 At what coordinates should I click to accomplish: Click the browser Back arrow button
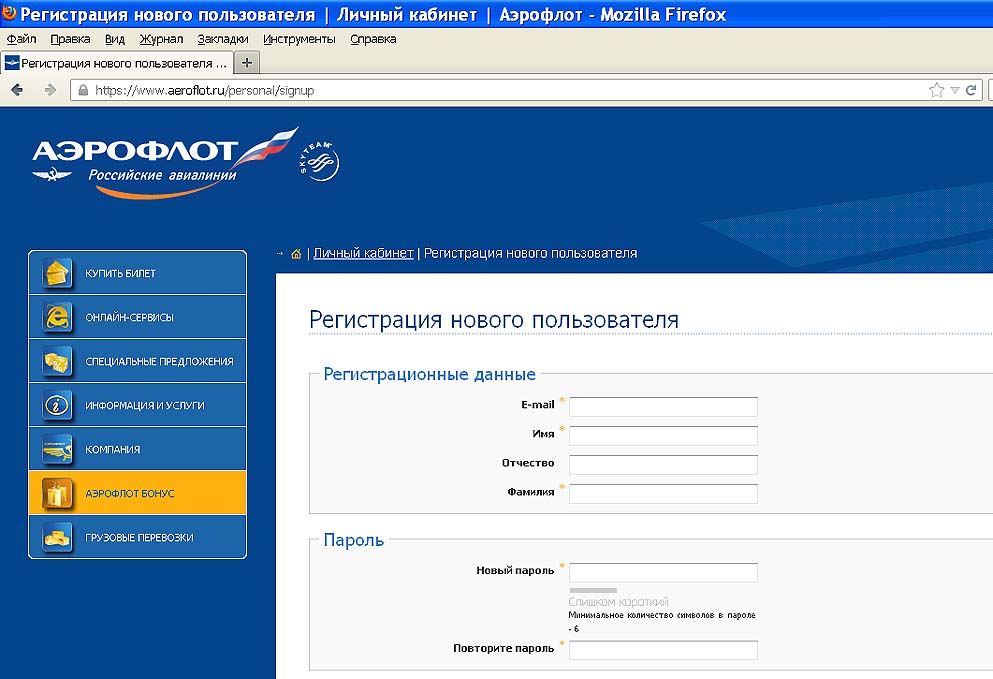click(17, 90)
